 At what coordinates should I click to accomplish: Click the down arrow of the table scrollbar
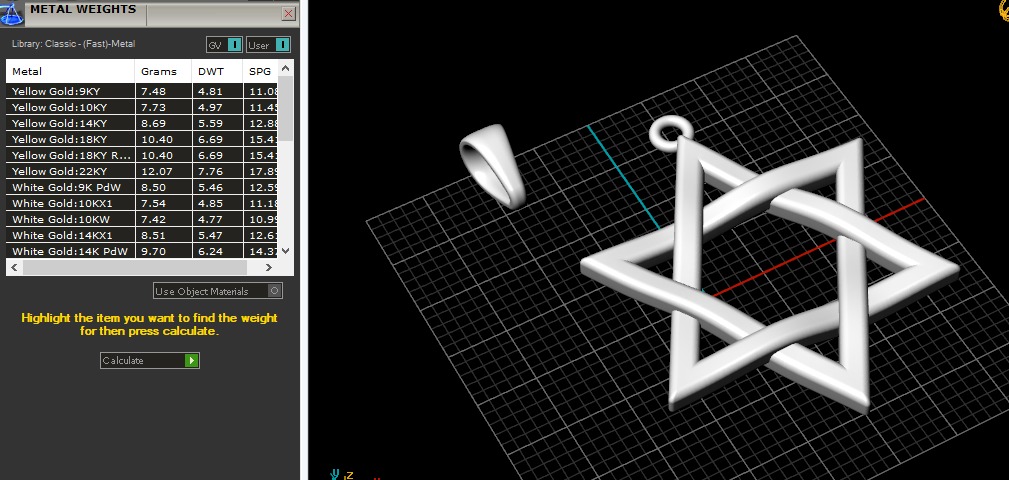coord(286,251)
